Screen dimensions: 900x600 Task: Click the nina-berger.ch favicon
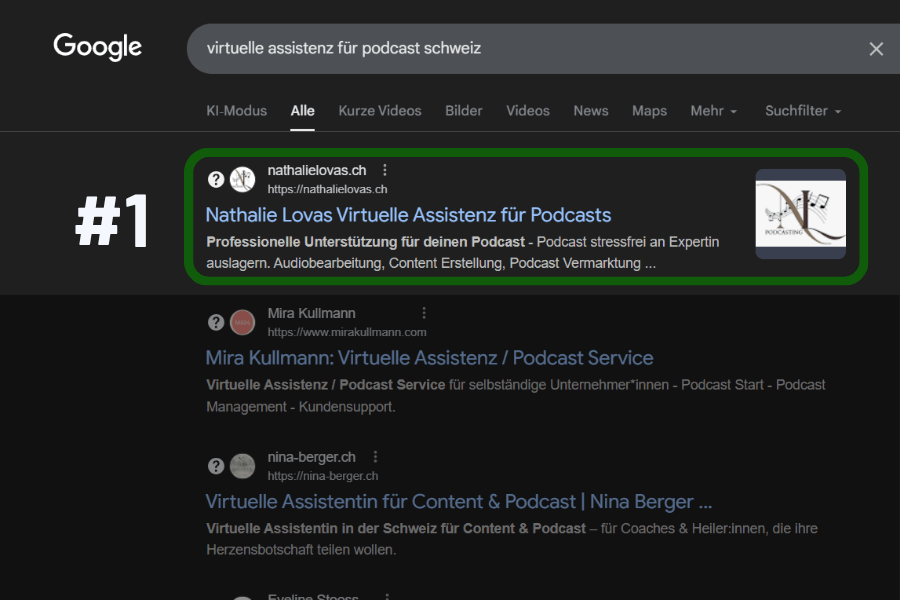(x=243, y=466)
